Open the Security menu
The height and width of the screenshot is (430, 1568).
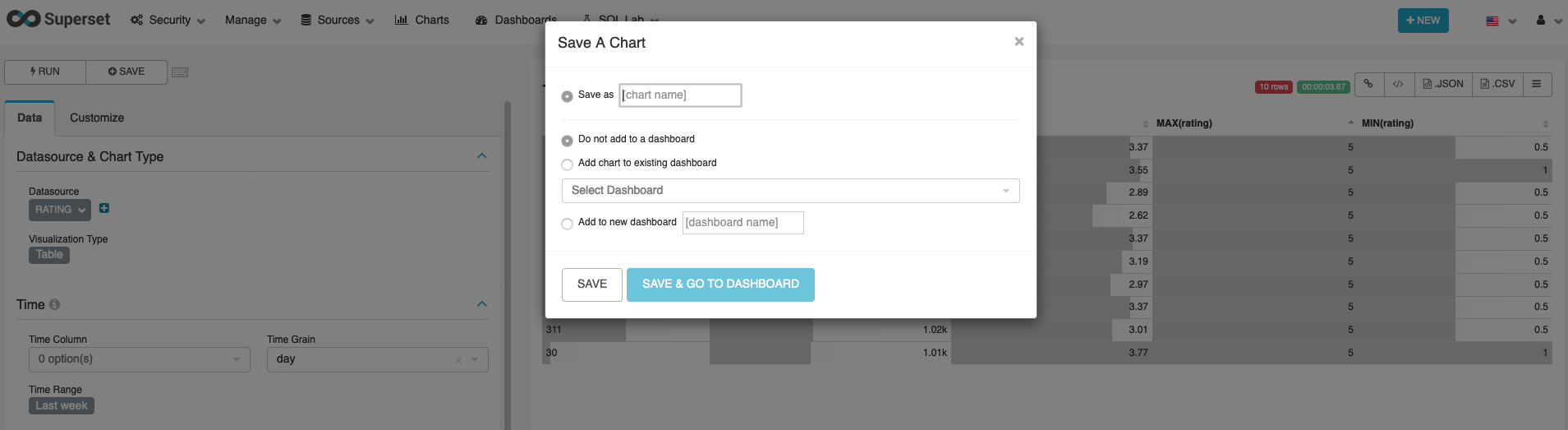[x=168, y=20]
